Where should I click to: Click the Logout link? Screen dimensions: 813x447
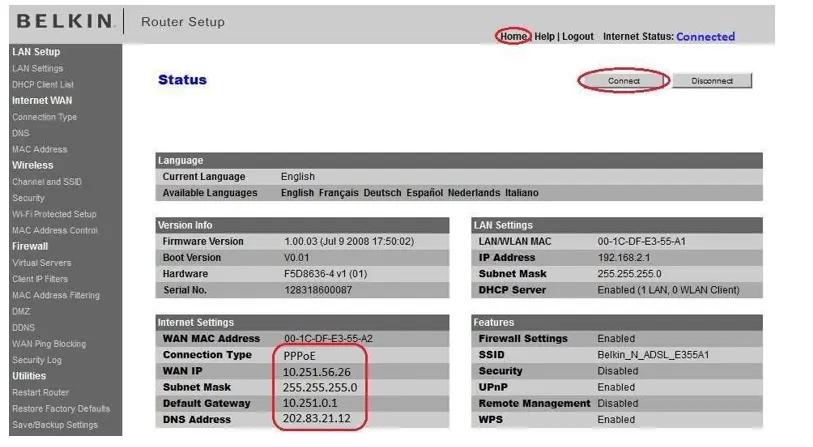(x=578, y=36)
